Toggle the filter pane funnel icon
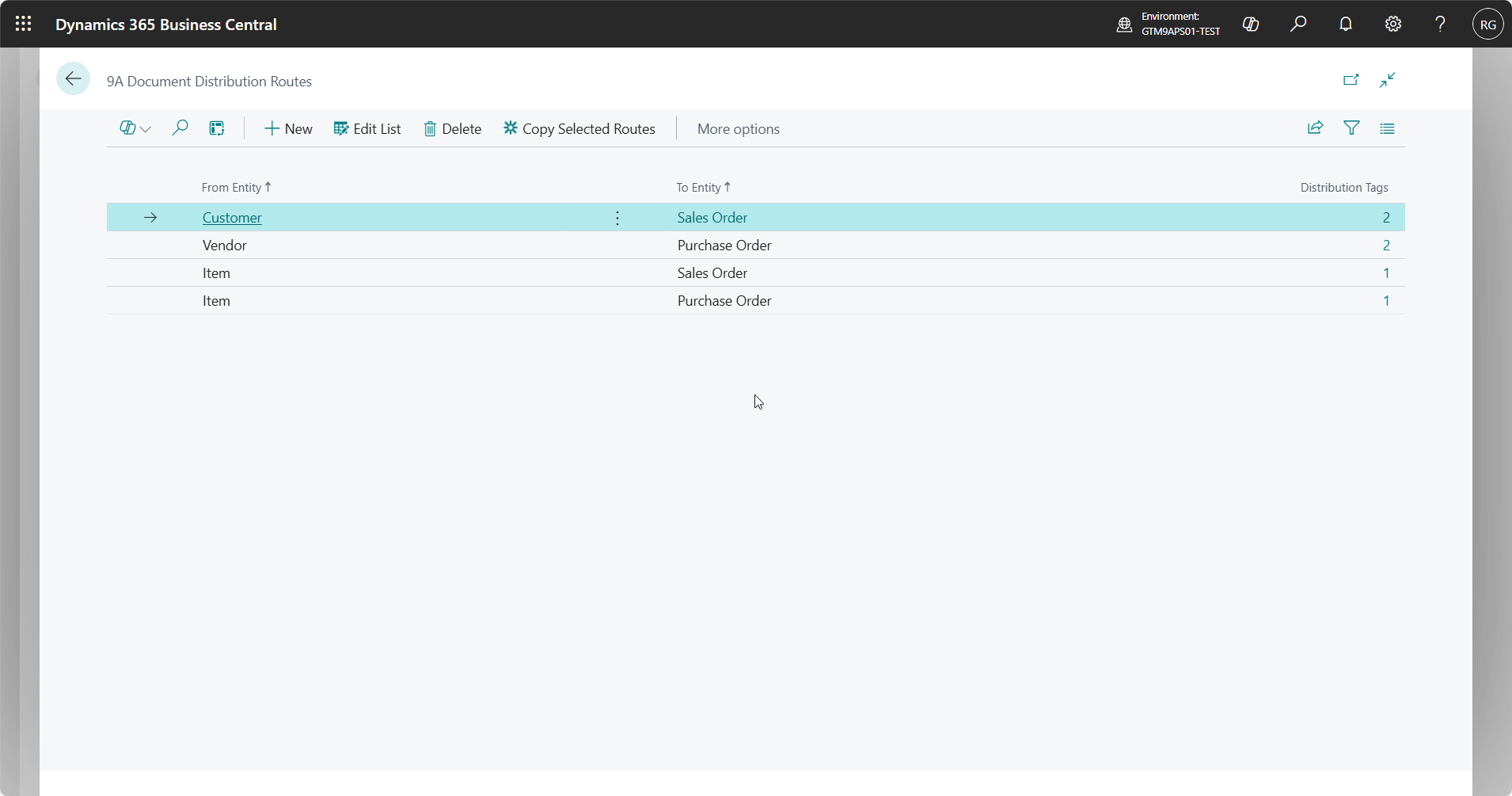The width and height of the screenshot is (1512, 796). coord(1351,128)
